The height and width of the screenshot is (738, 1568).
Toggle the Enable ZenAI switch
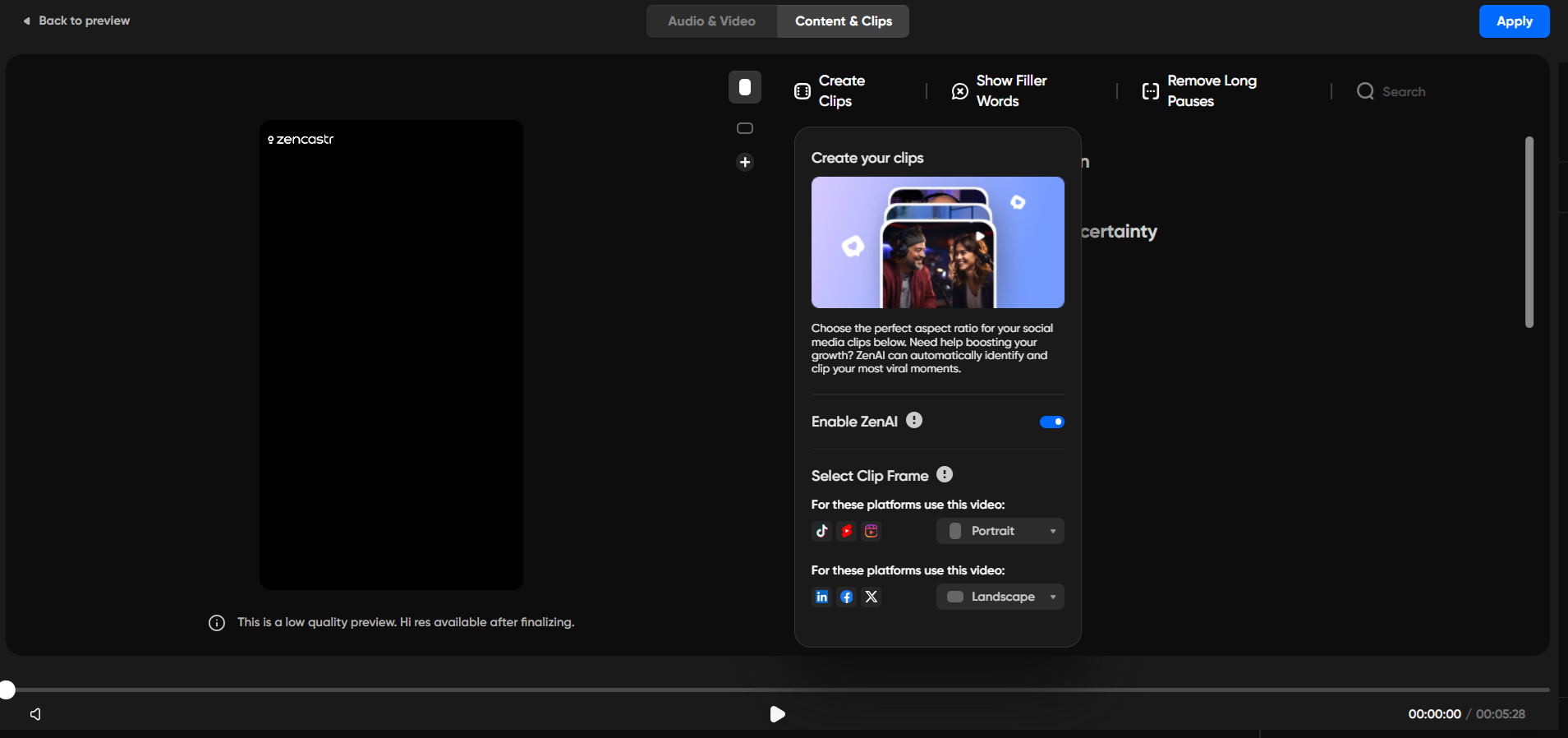click(1051, 422)
